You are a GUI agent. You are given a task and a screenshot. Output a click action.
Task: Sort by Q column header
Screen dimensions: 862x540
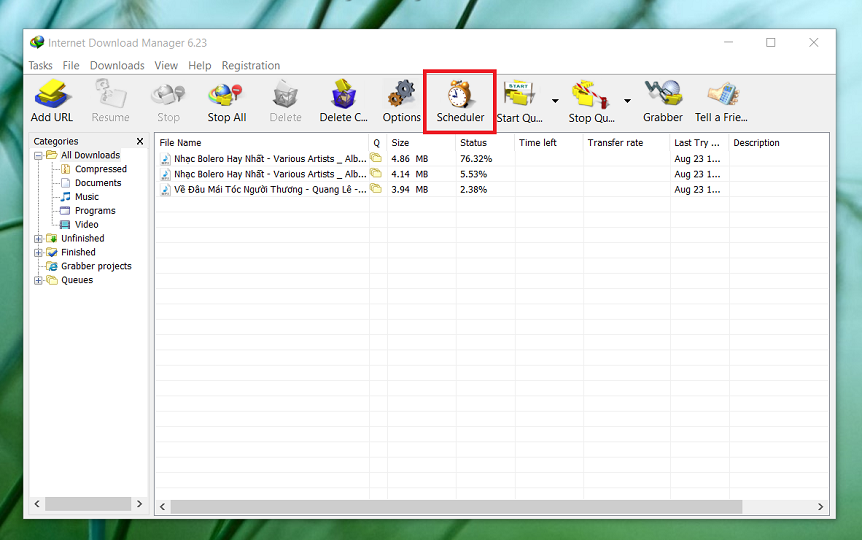pyautogui.click(x=378, y=142)
